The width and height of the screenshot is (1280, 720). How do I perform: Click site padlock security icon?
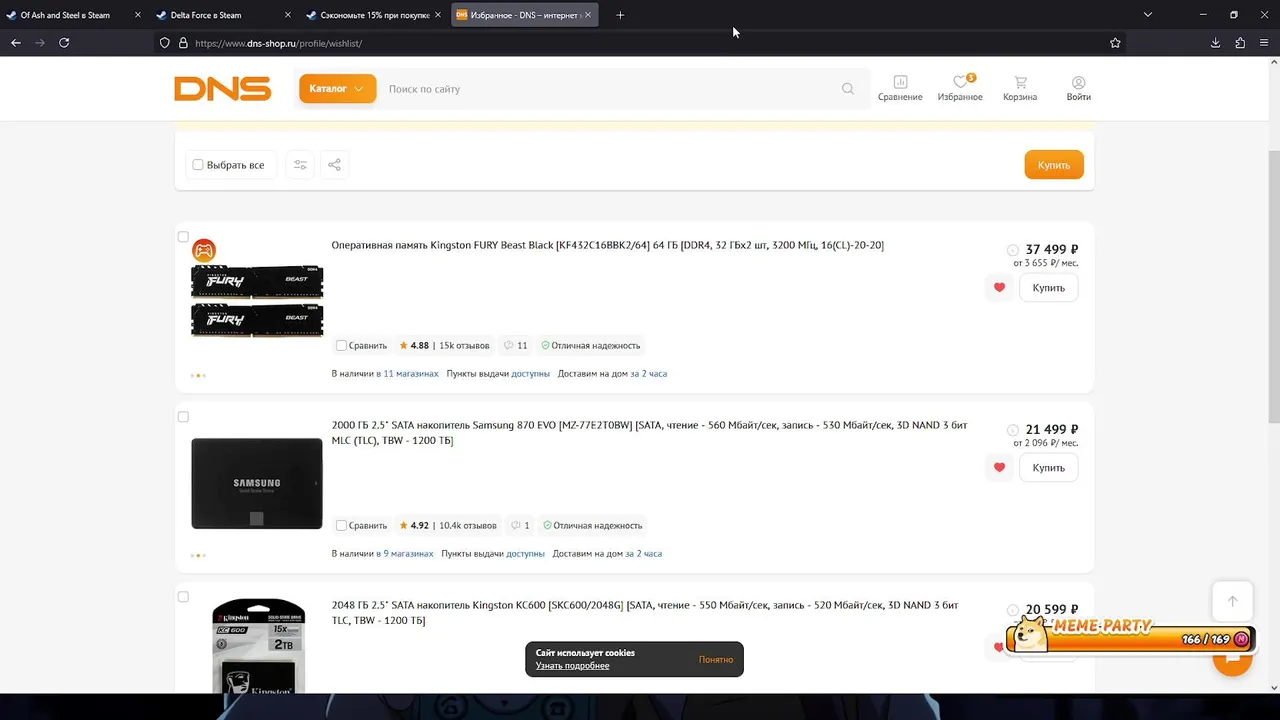(183, 43)
